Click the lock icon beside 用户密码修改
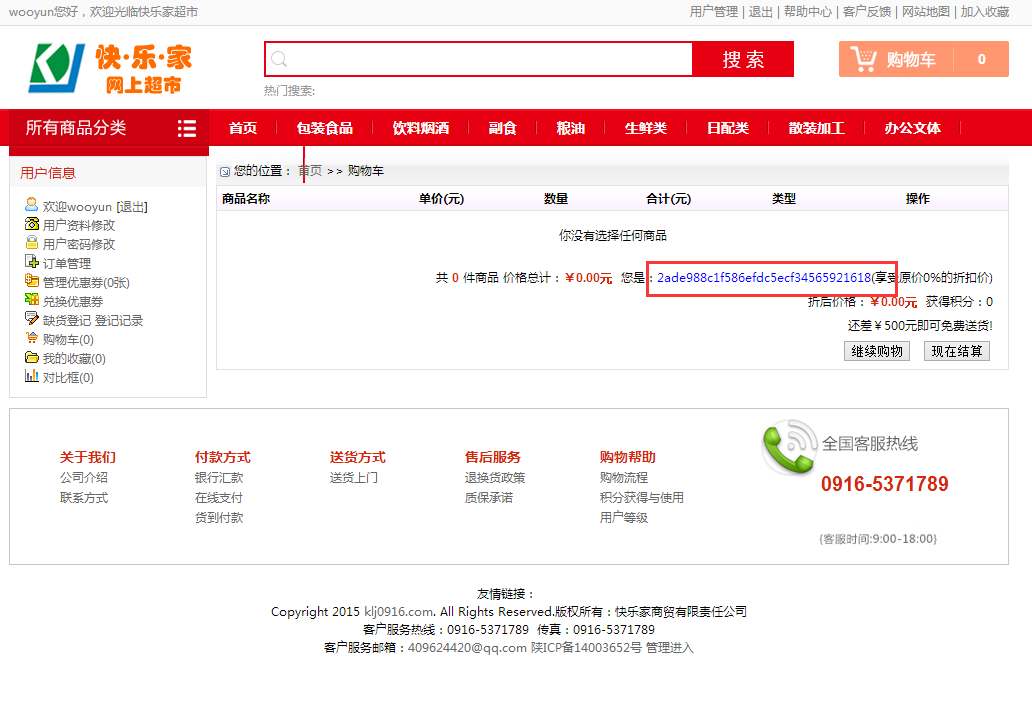 (x=32, y=242)
